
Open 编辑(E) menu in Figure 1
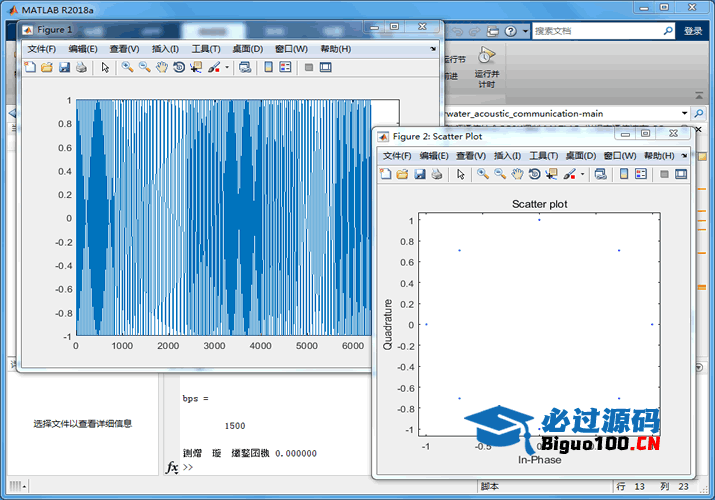tap(83, 49)
